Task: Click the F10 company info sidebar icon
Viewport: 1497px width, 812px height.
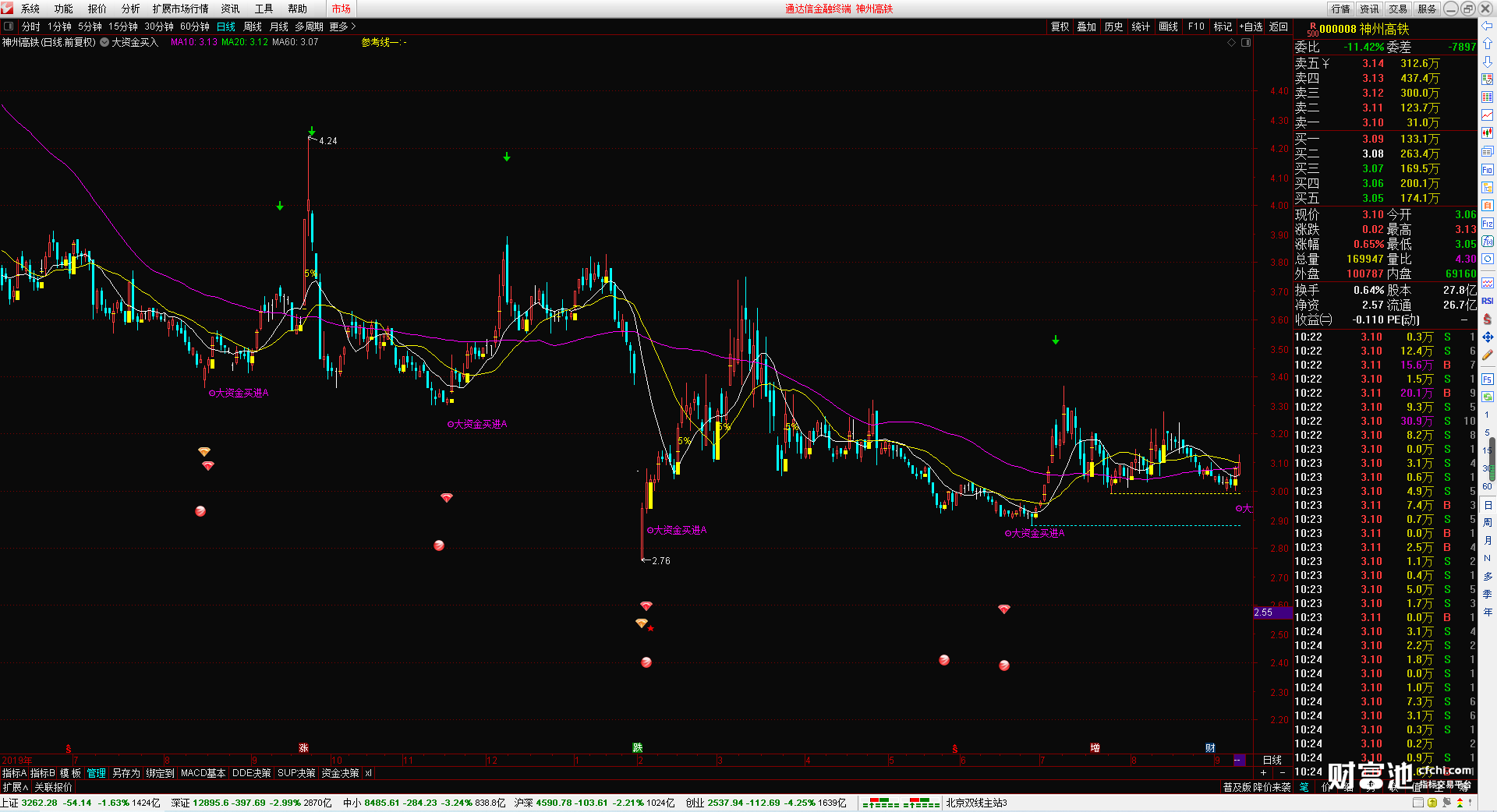Action: tap(1487, 170)
